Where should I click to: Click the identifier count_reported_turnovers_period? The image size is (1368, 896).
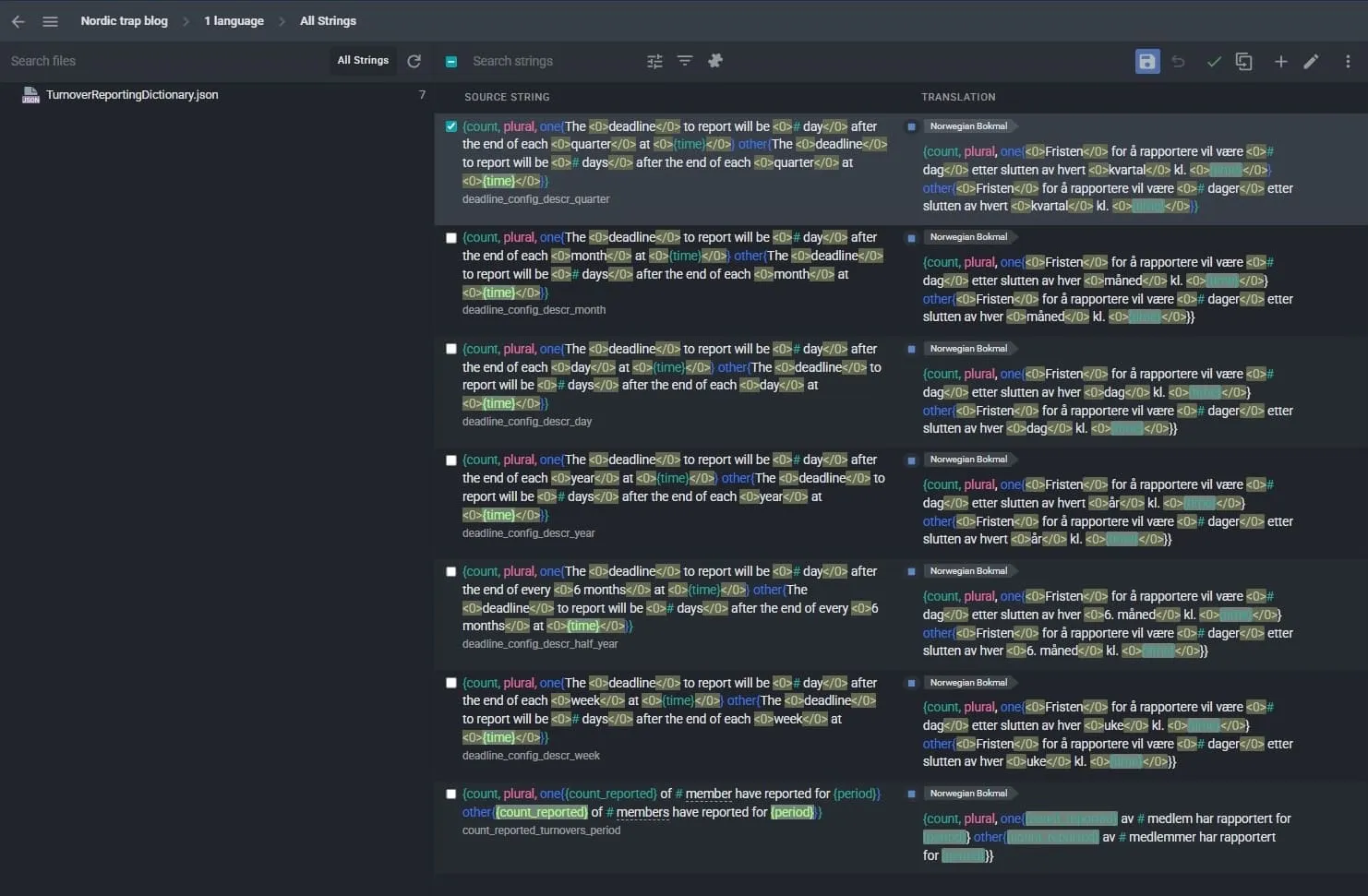[x=541, y=830]
